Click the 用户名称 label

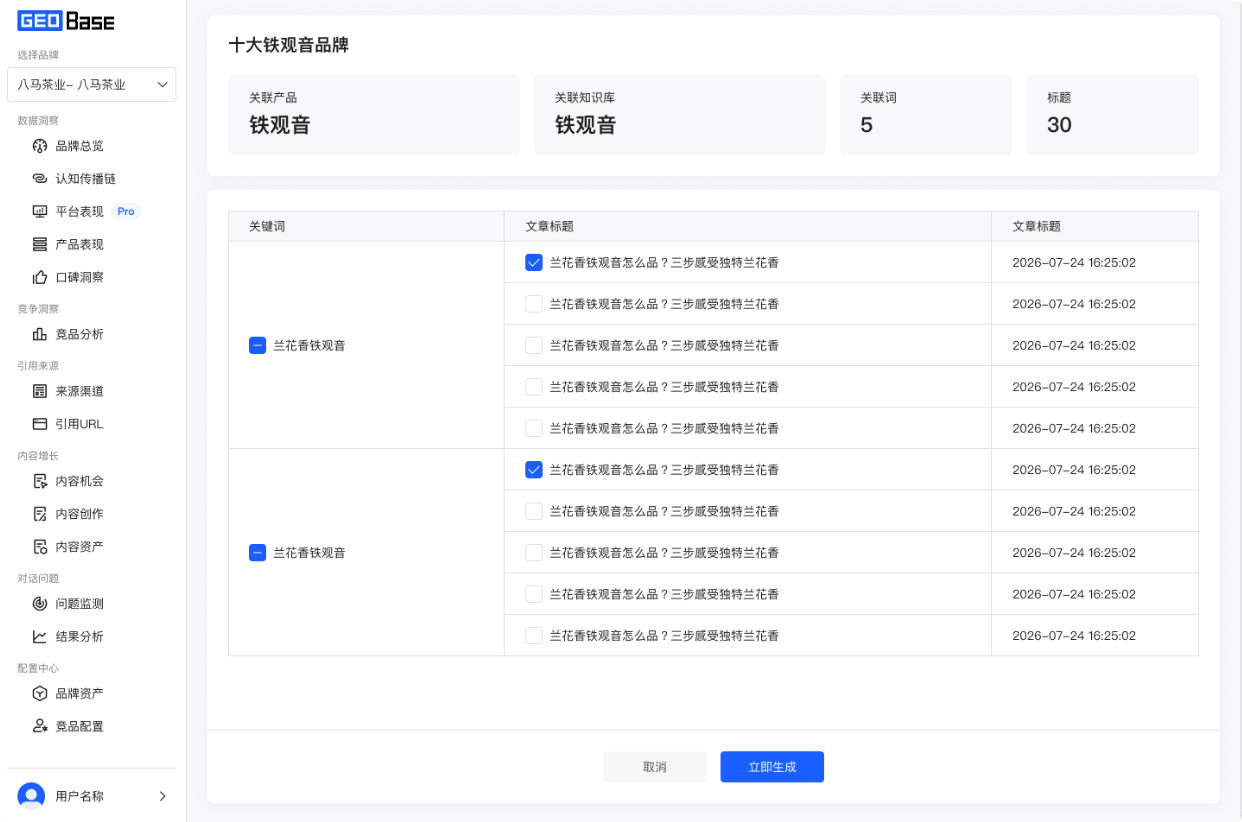80,797
